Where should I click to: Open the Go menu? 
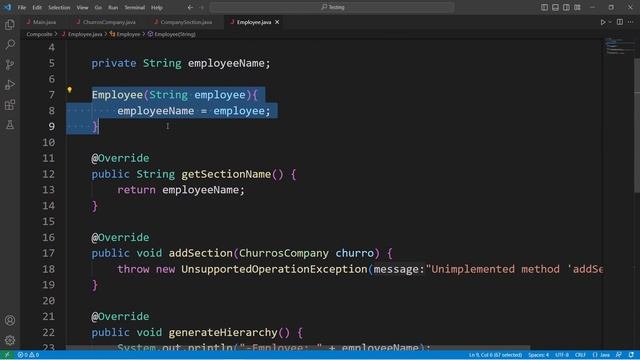click(x=98, y=7)
